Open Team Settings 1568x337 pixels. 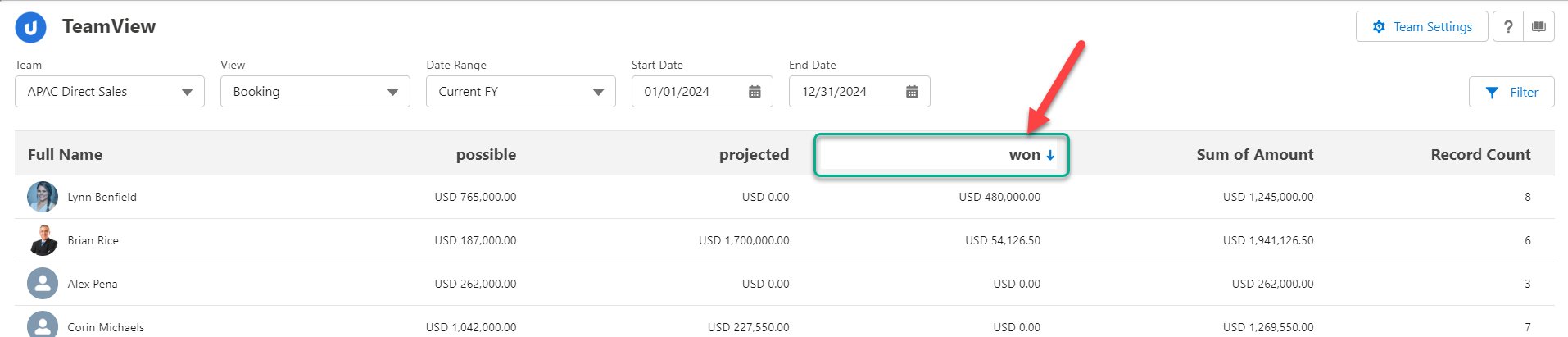click(x=1421, y=27)
